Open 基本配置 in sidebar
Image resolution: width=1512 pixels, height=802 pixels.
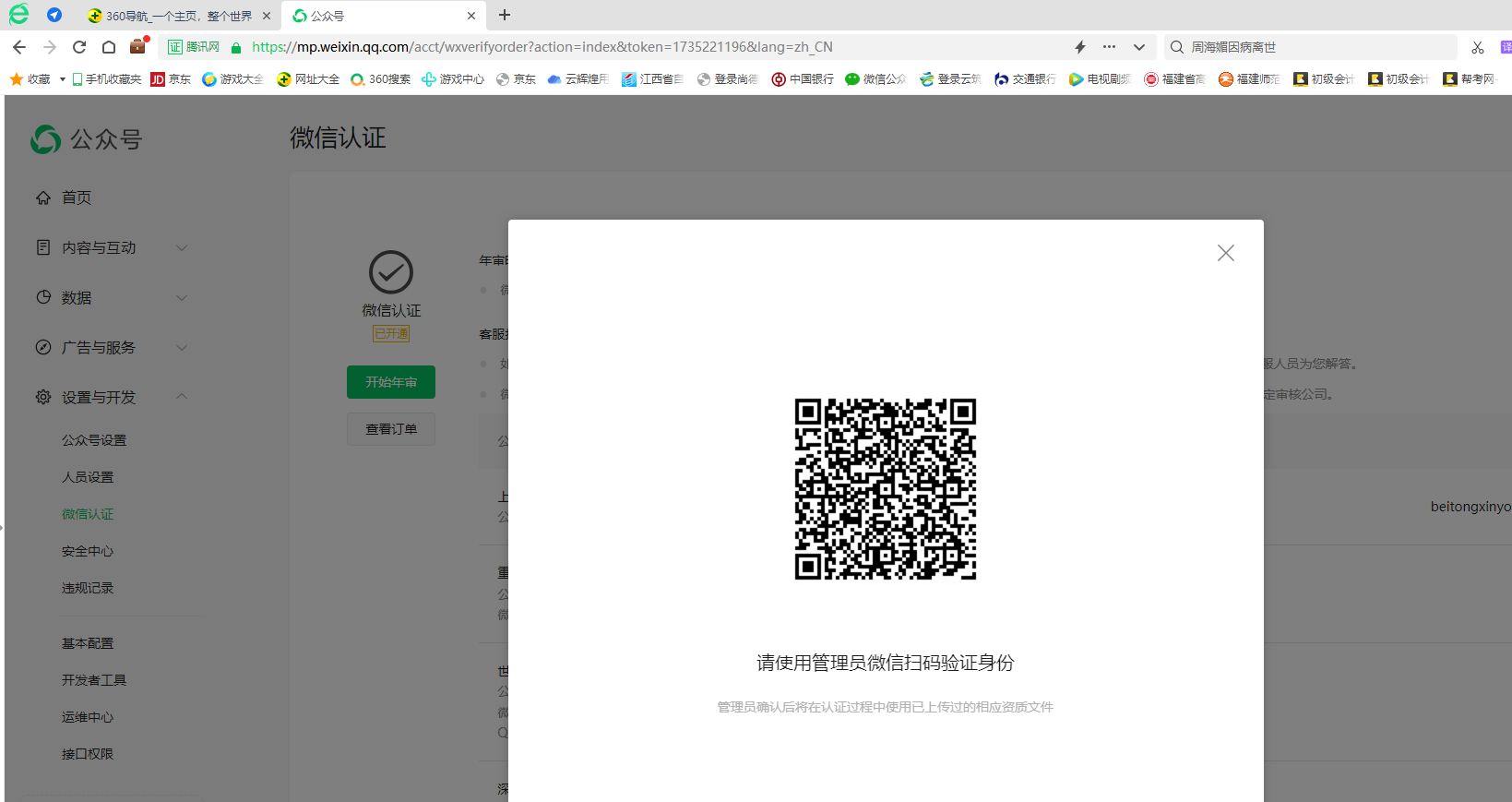pos(88,643)
